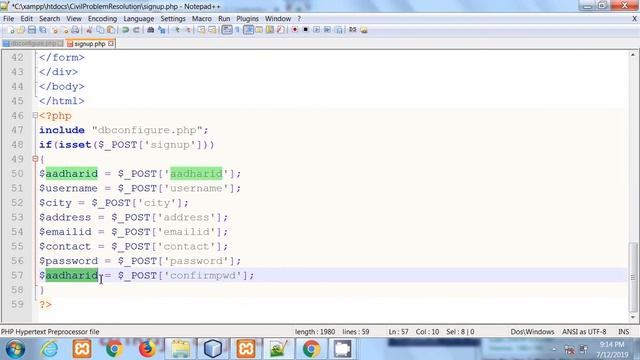
Task: Open the Replace toolbar icon
Action: coord(162,30)
